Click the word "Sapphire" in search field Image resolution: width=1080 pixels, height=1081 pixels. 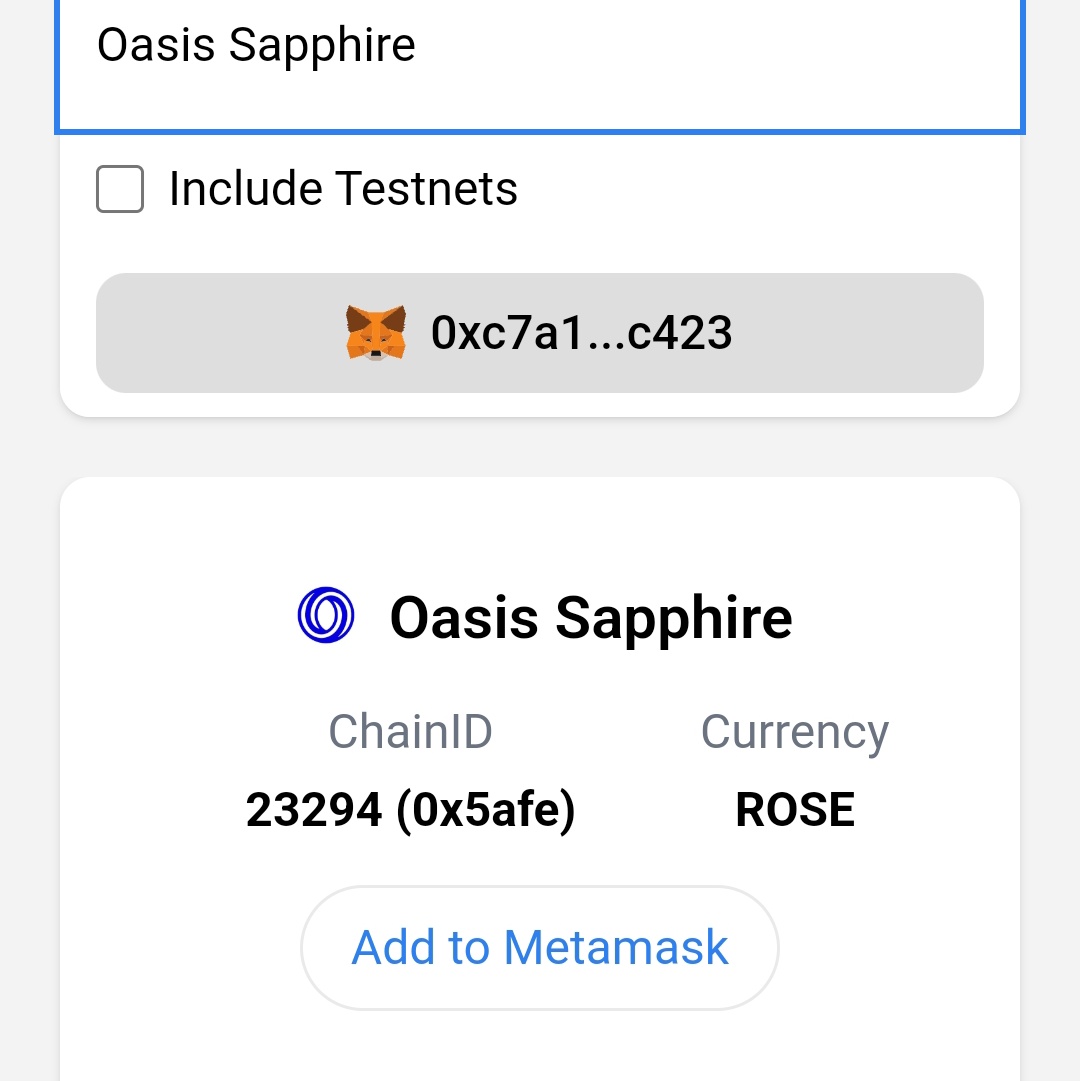click(x=322, y=47)
